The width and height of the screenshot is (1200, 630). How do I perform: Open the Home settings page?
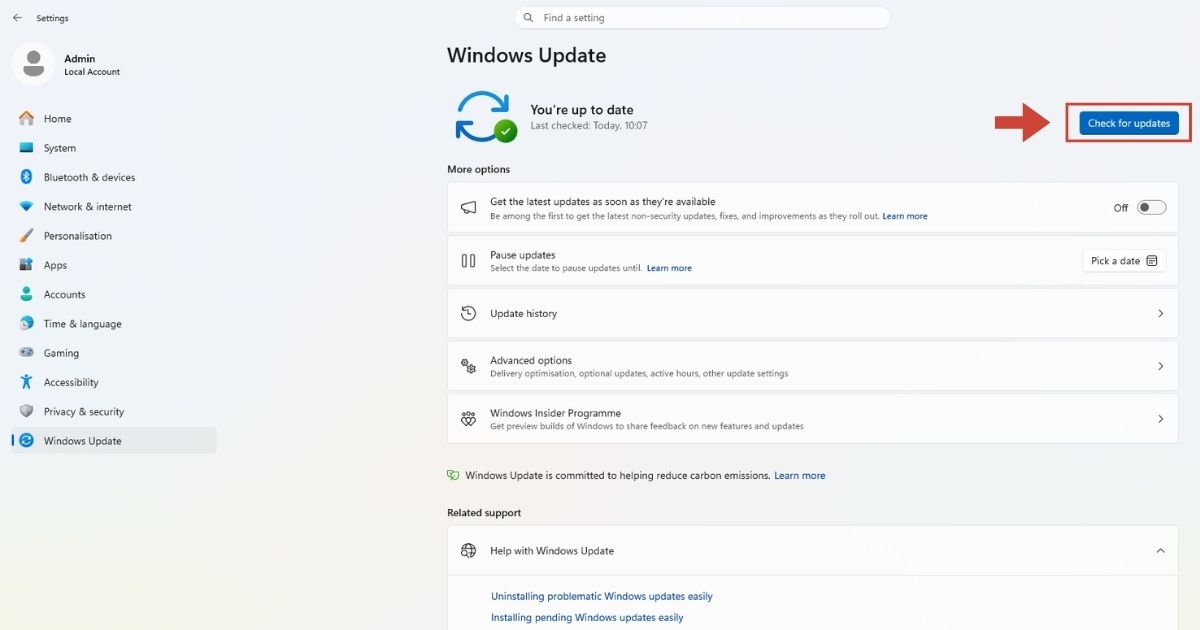[x=114, y=118]
